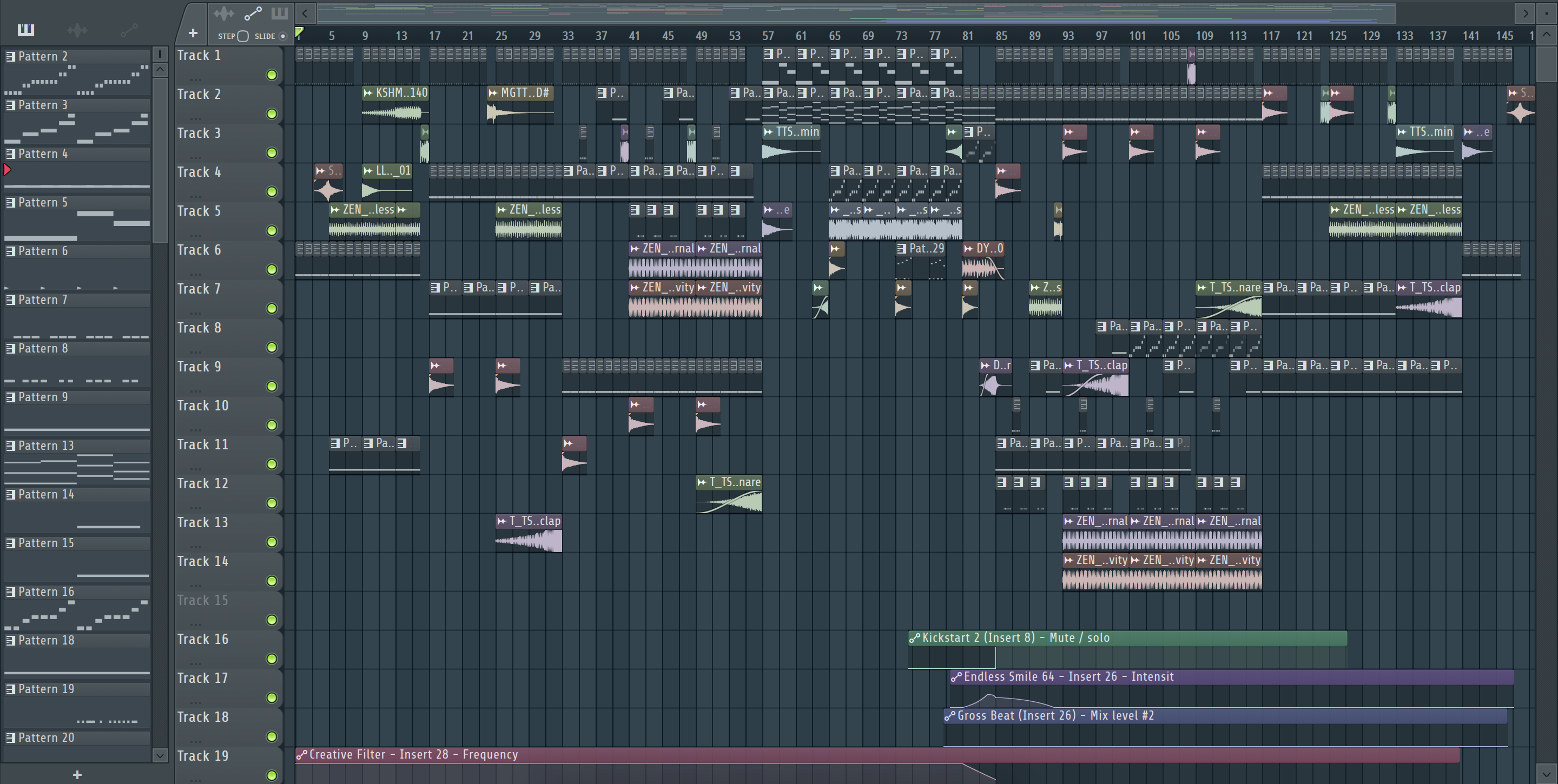This screenshot has width=1558, height=784.
Task: Open the MGTT..D# clip menu icon
Action: (x=493, y=92)
